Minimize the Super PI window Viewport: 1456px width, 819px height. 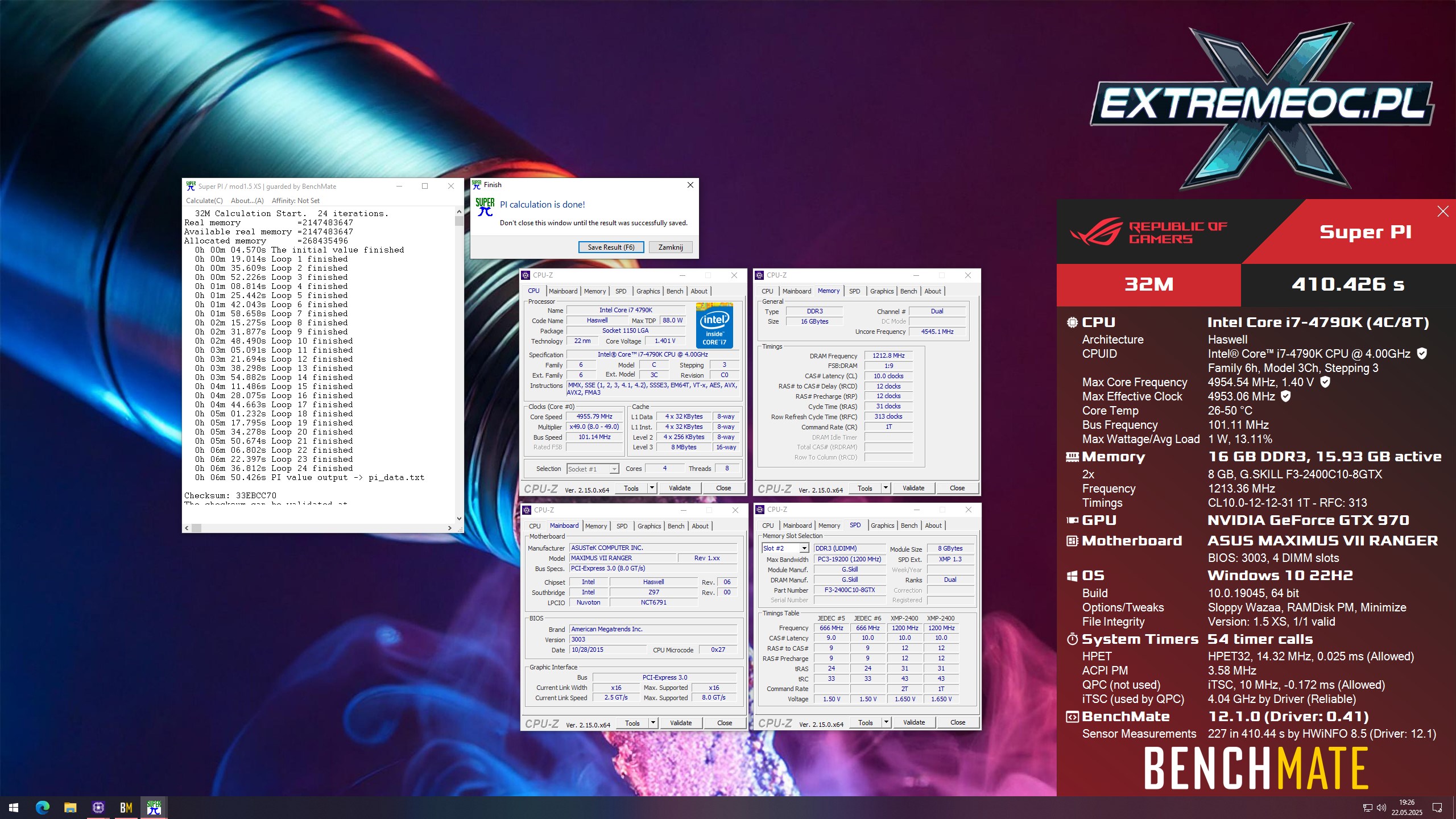(x=399, y=186)
